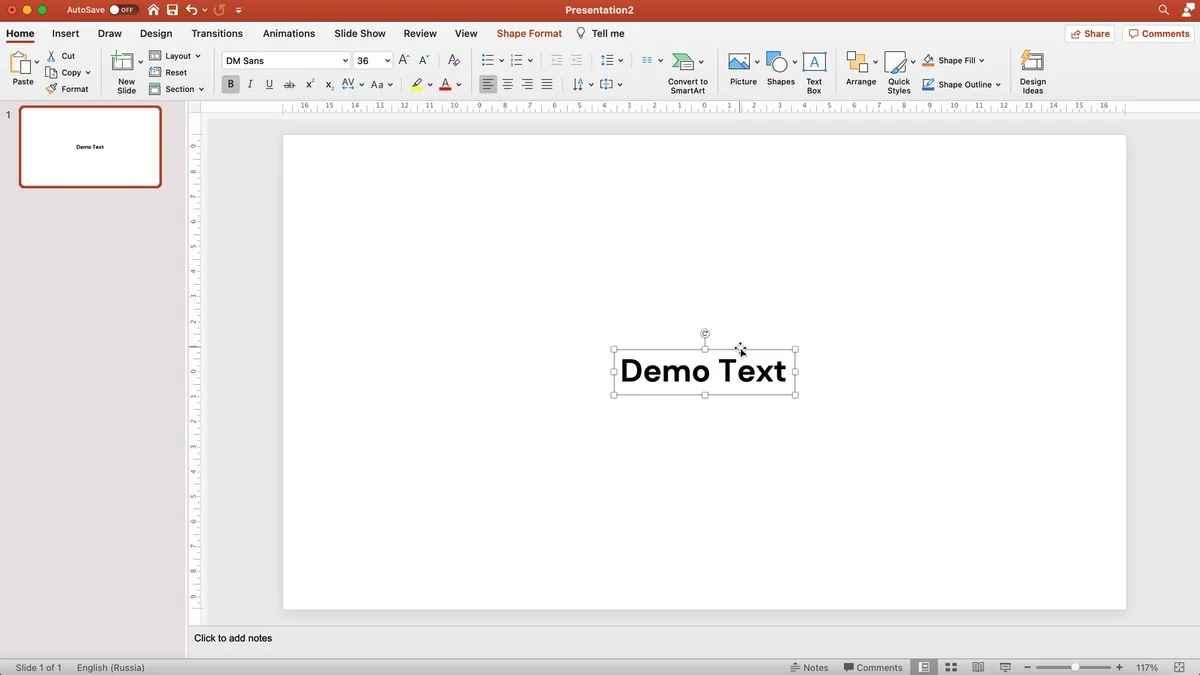Viewport: 1200px width, 675px height.
Task: Toggle the AutoSave switch
Action: click(x=124, y=10)
